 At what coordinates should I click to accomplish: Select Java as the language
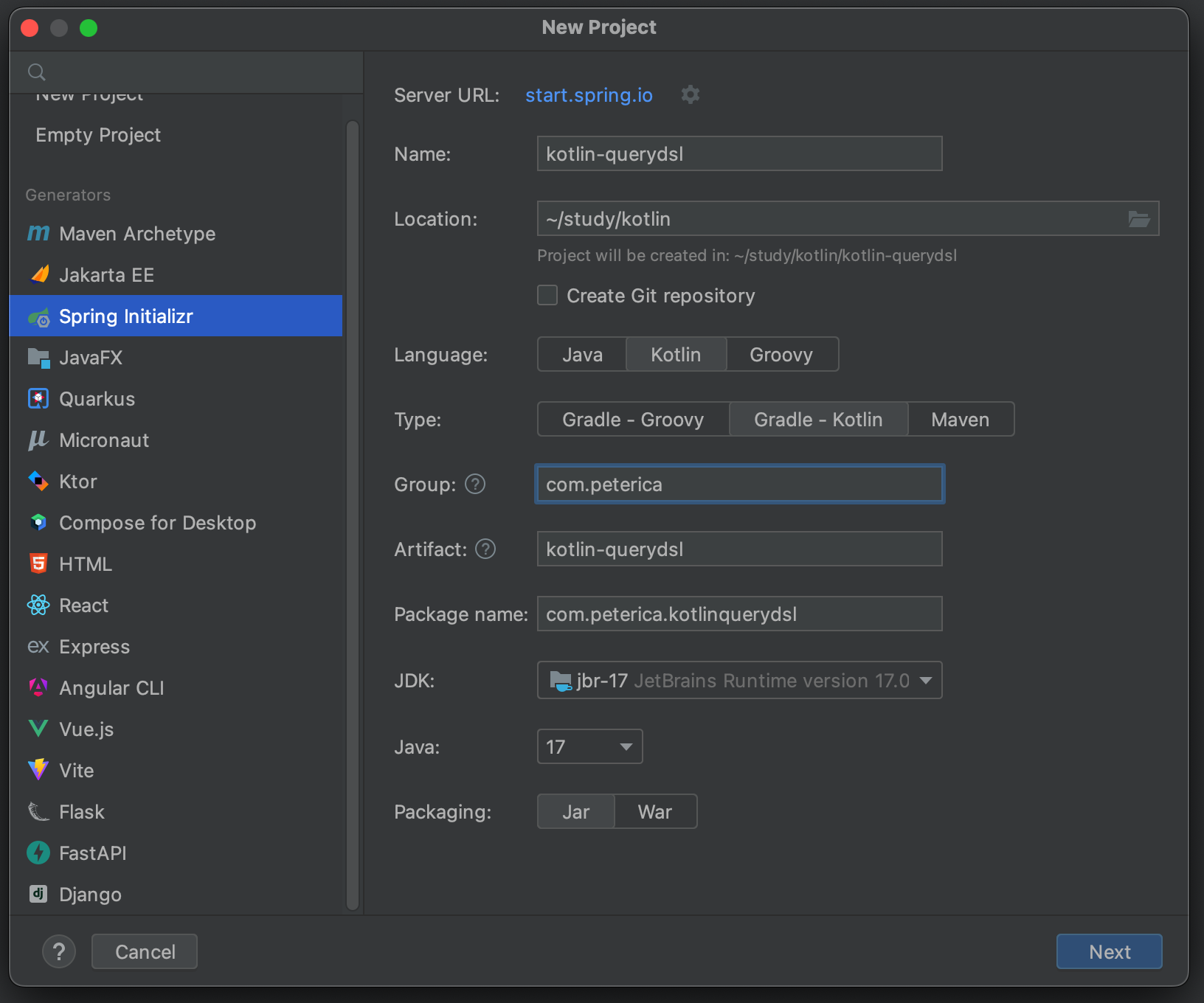pyautogui.click(x=582, y=355)
